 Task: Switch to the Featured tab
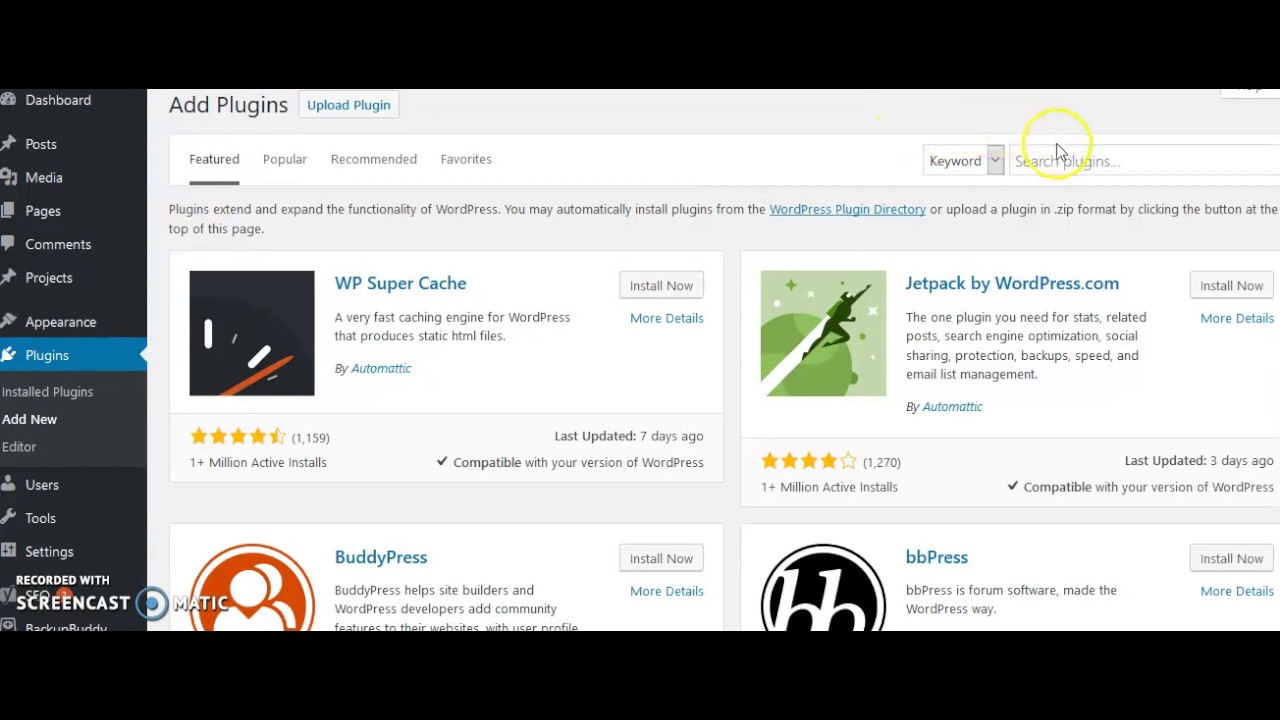point(214,159)
